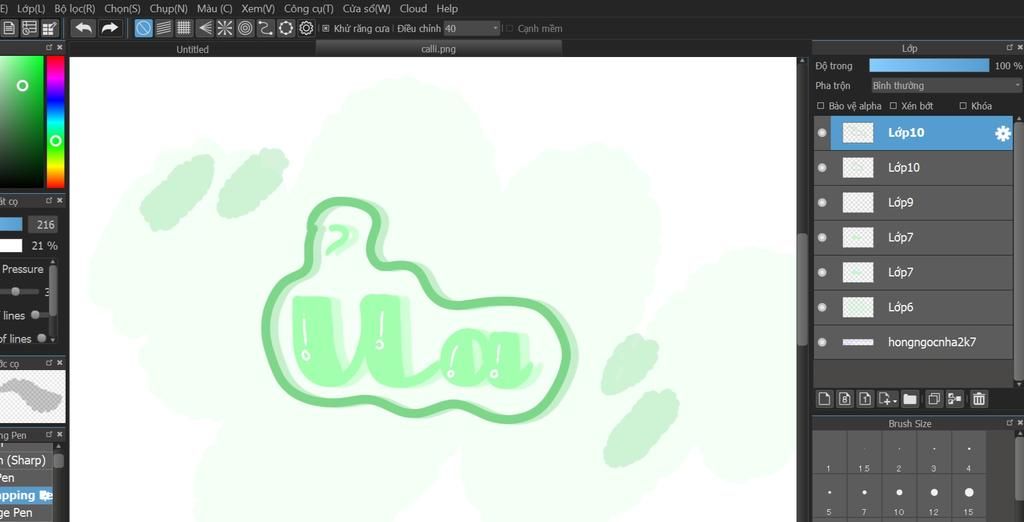Viewport: 1024px width, 522px height.
Task: Open the Xem(V) menu
Action: pyautogui.click(x=258, y=8)
